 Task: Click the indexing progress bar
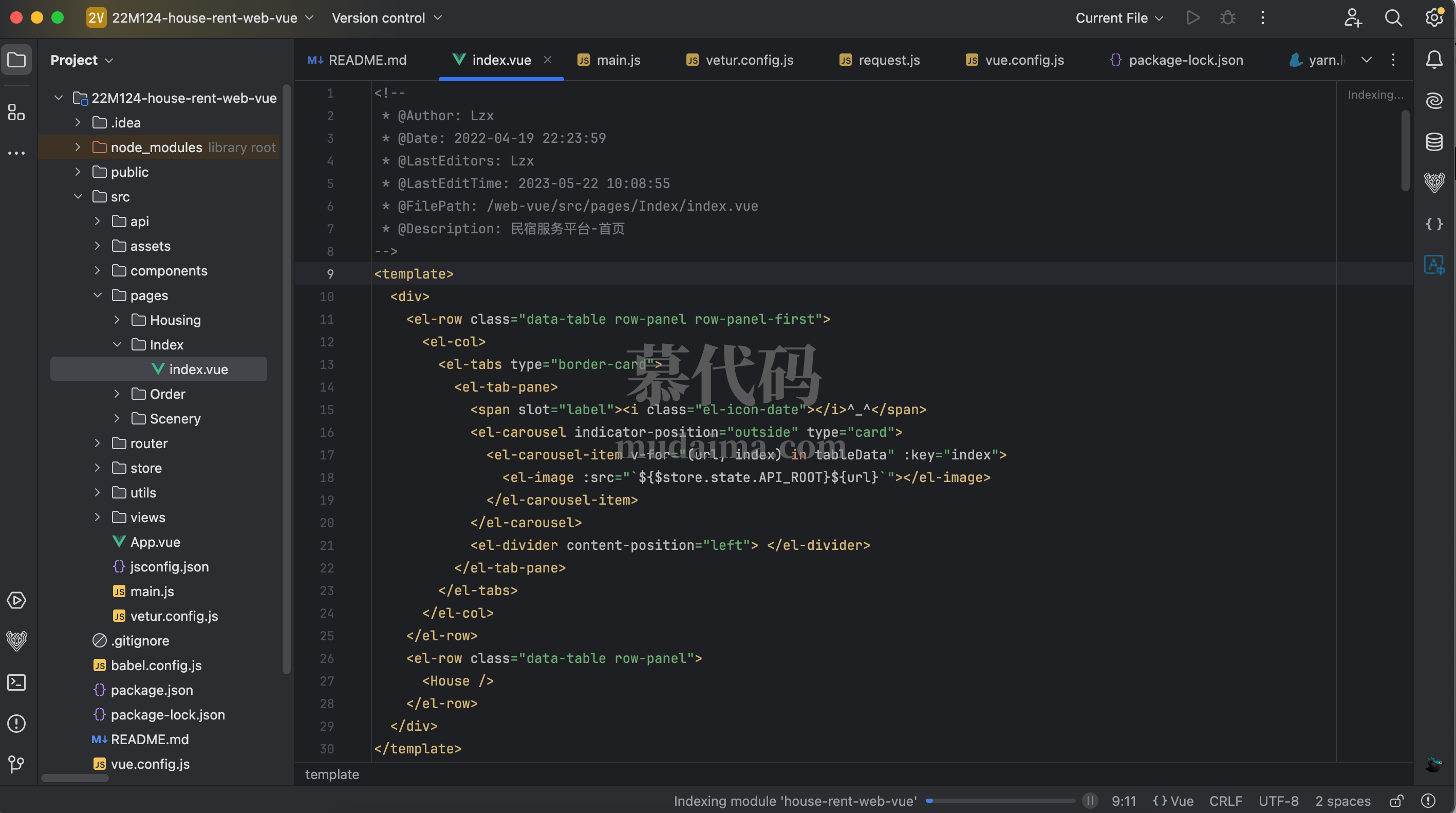point(1000,801)
